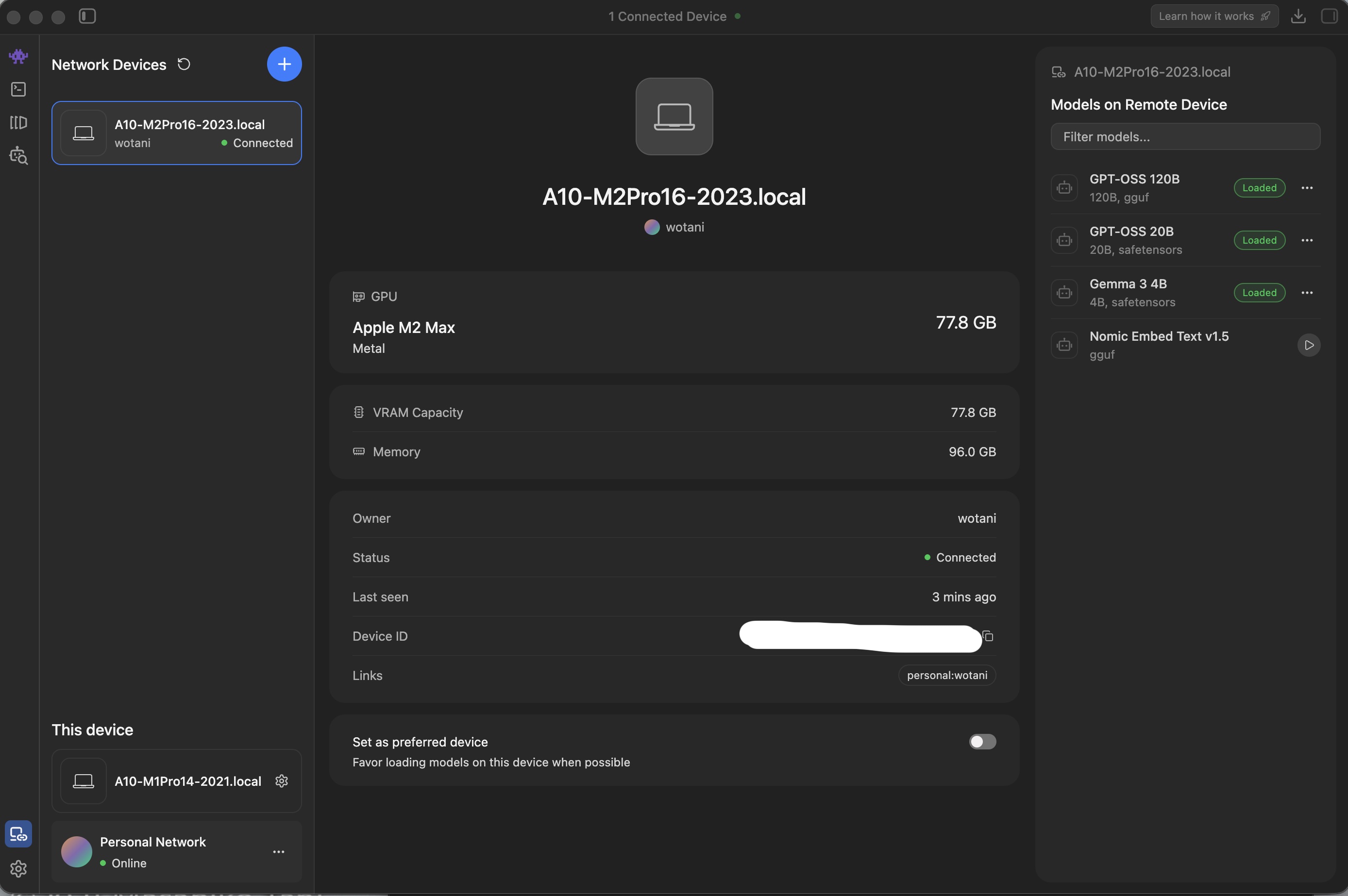Open the downloads icon in title bar
The width and height of the screenshot is (1348, 896).
(x=1297, y=16)
